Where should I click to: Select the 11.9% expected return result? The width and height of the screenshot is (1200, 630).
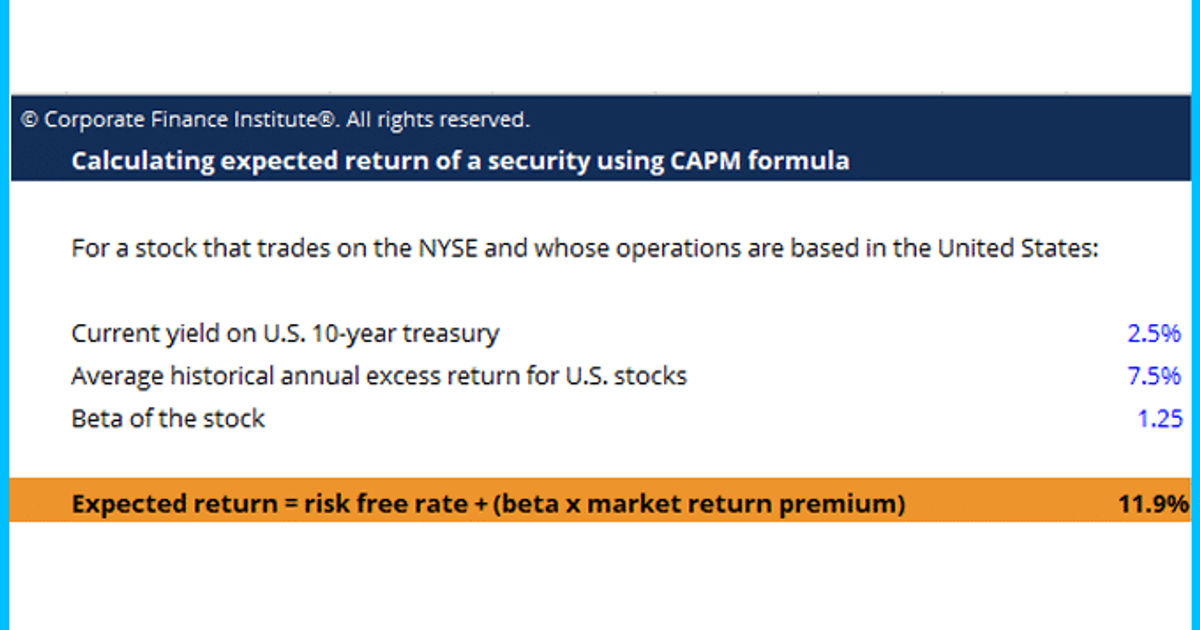[x=1153, y=504]
